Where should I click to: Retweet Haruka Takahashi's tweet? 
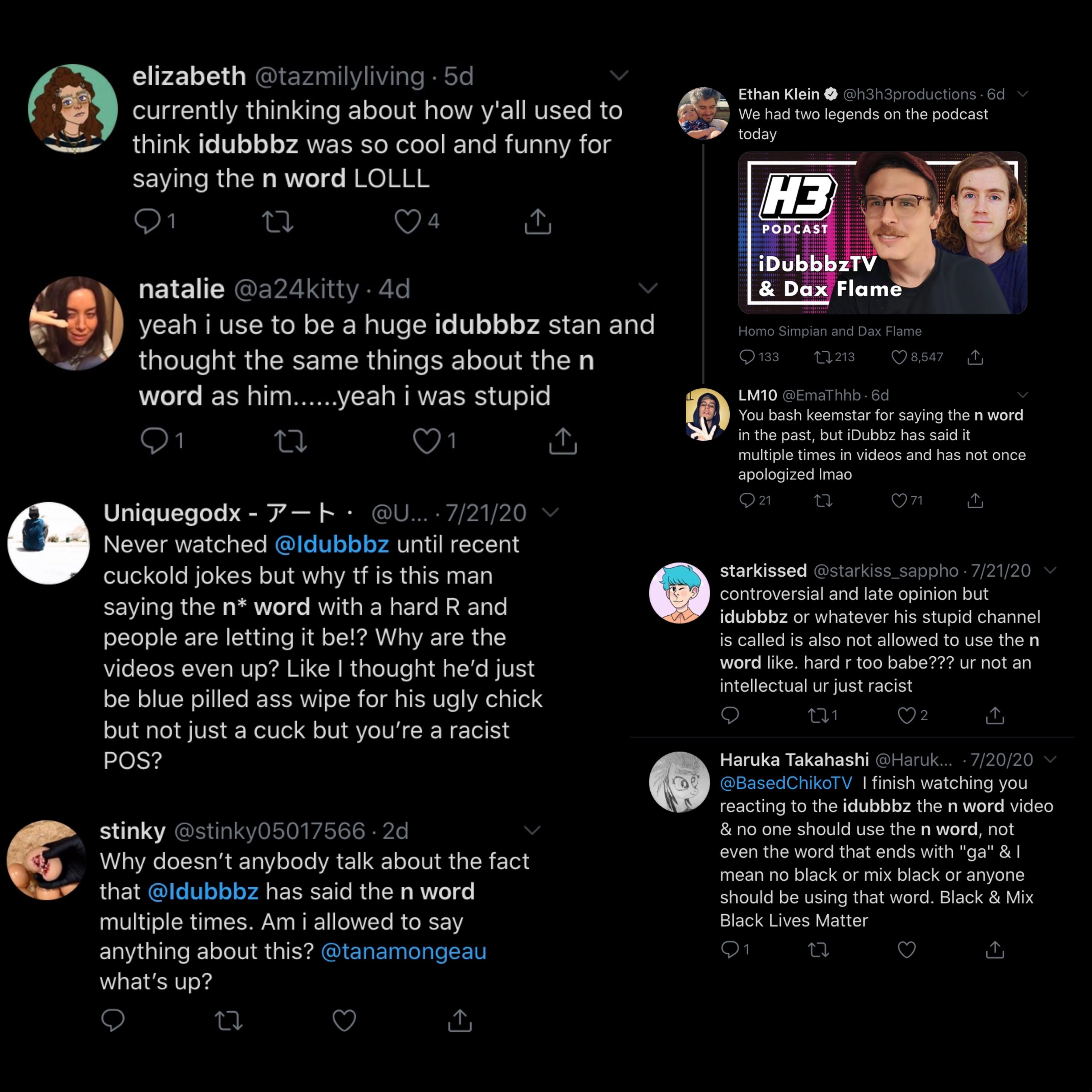coord(818,950)
